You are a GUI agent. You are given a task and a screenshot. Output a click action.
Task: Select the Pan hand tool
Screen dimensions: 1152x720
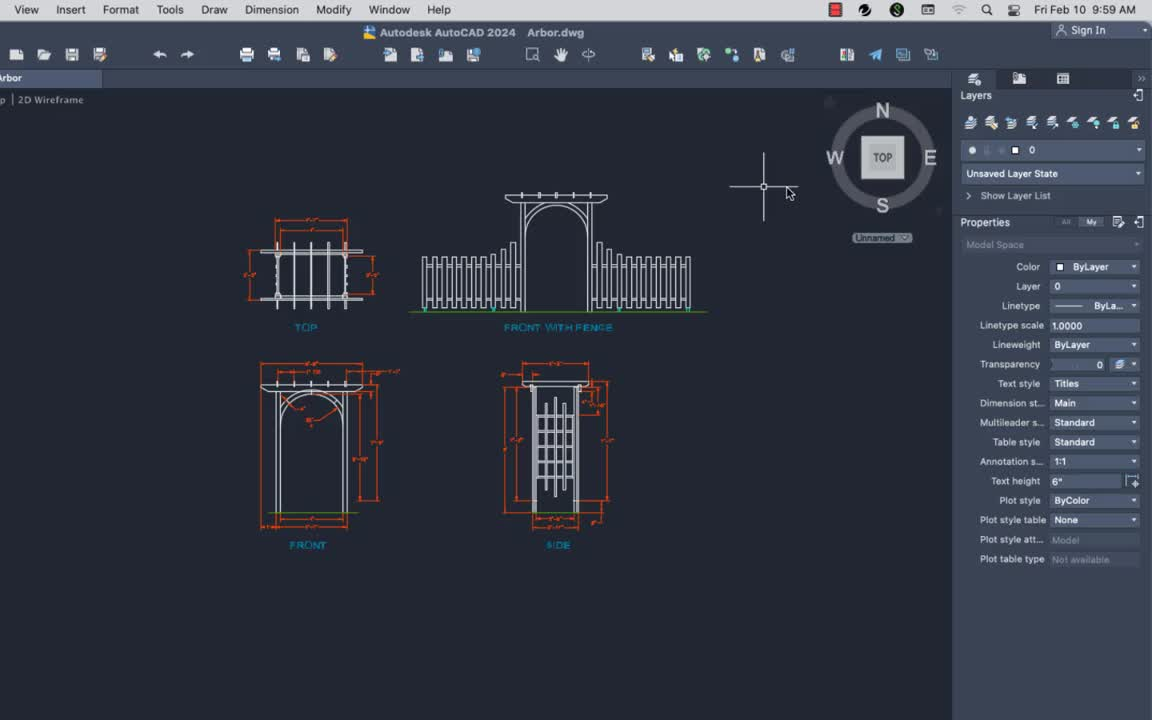pos(561,54)
